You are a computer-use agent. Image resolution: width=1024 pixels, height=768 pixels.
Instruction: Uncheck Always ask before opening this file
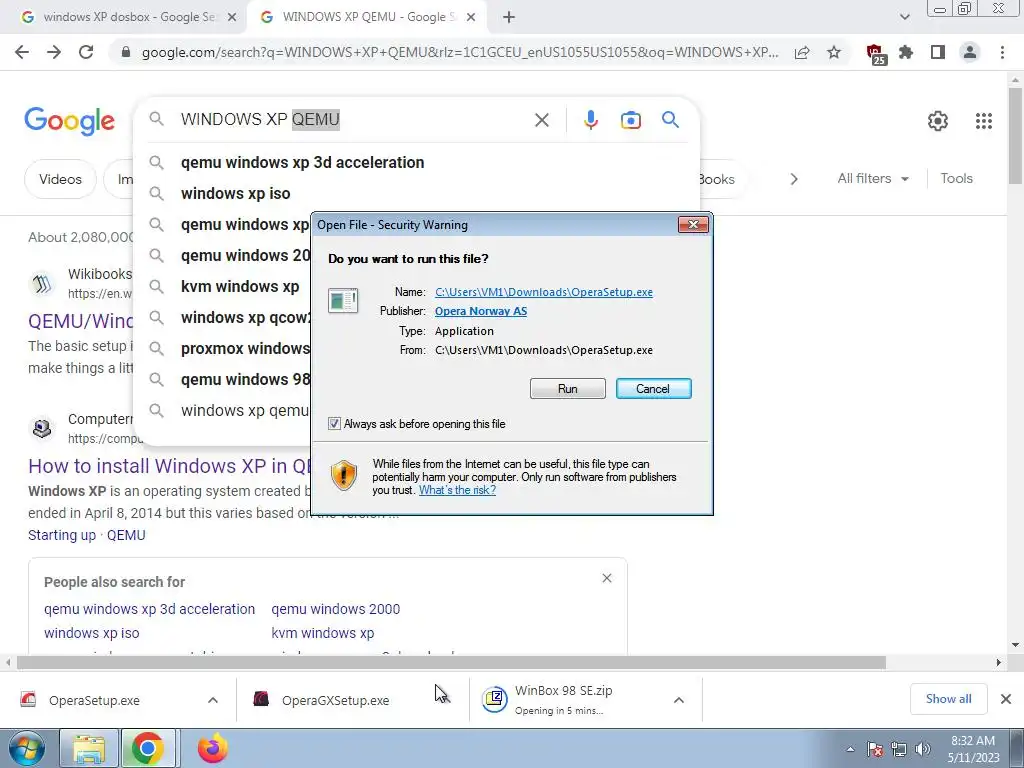pyautogui.click(x=334, y=424)
